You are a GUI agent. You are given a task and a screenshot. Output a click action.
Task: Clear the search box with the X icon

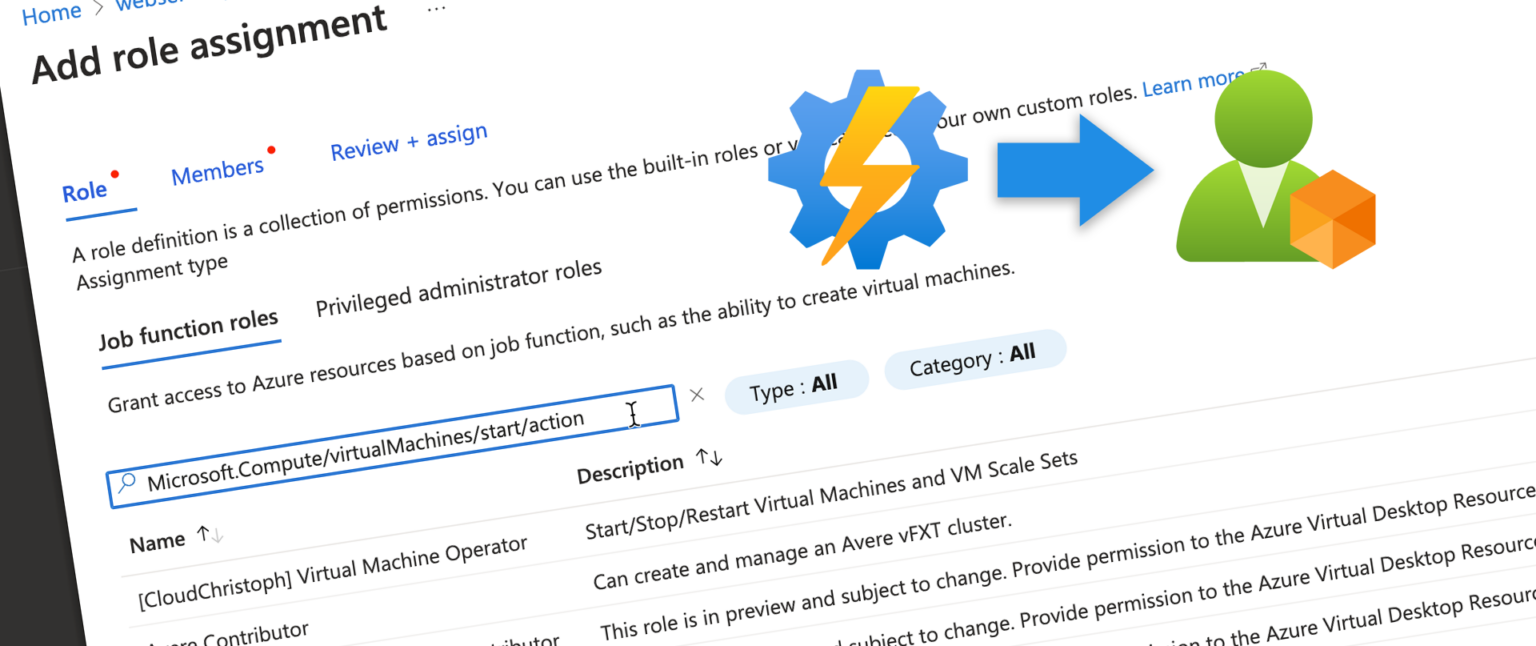[x=697, y=394]
